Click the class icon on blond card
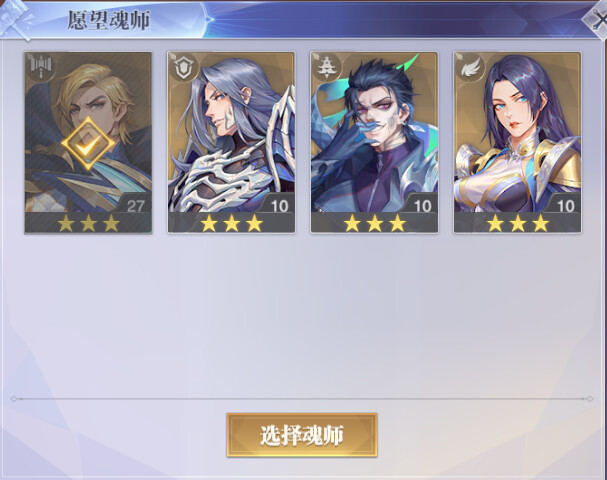Viewport: 607px width, 480px height. (x=41, y=68)
